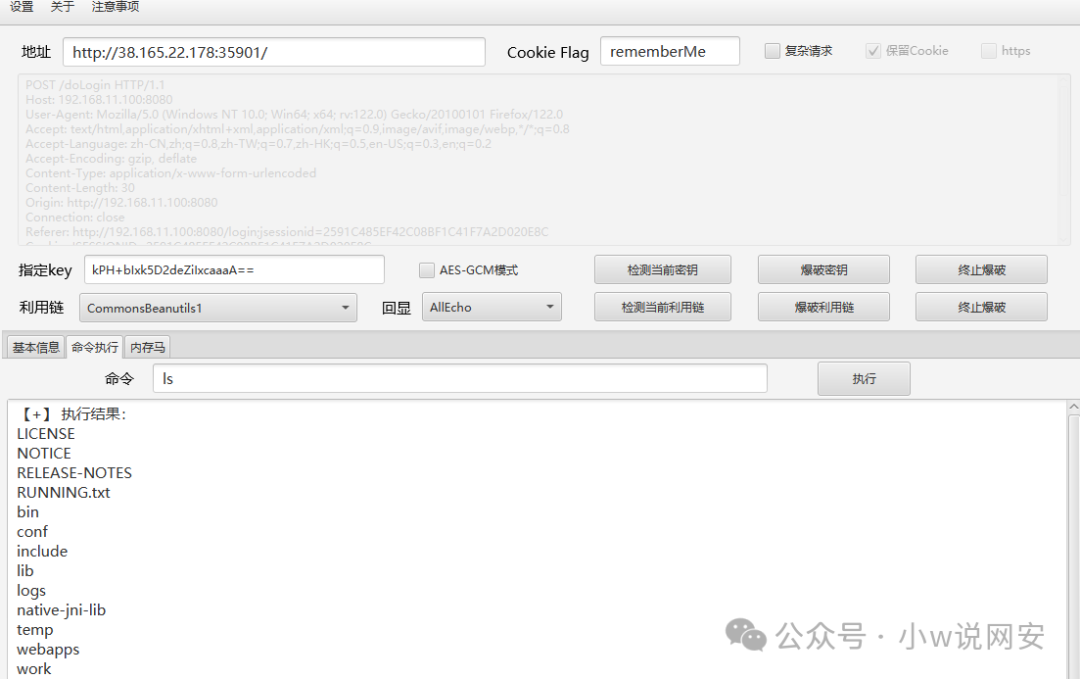
Task: Open the 利用链 CommonsBeanutils1 dropdown
Action: 218,308
